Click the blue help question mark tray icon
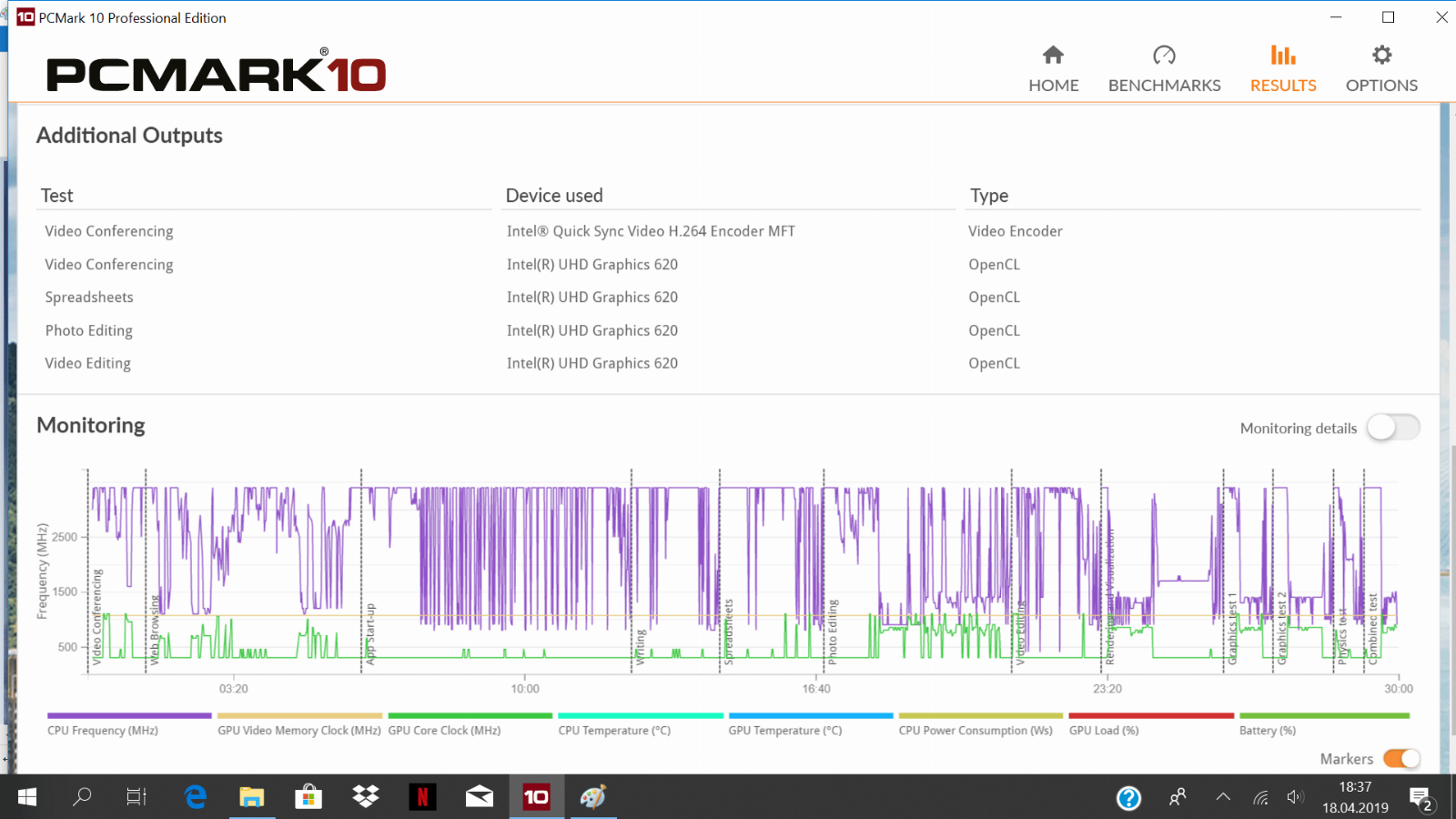 1128,798
